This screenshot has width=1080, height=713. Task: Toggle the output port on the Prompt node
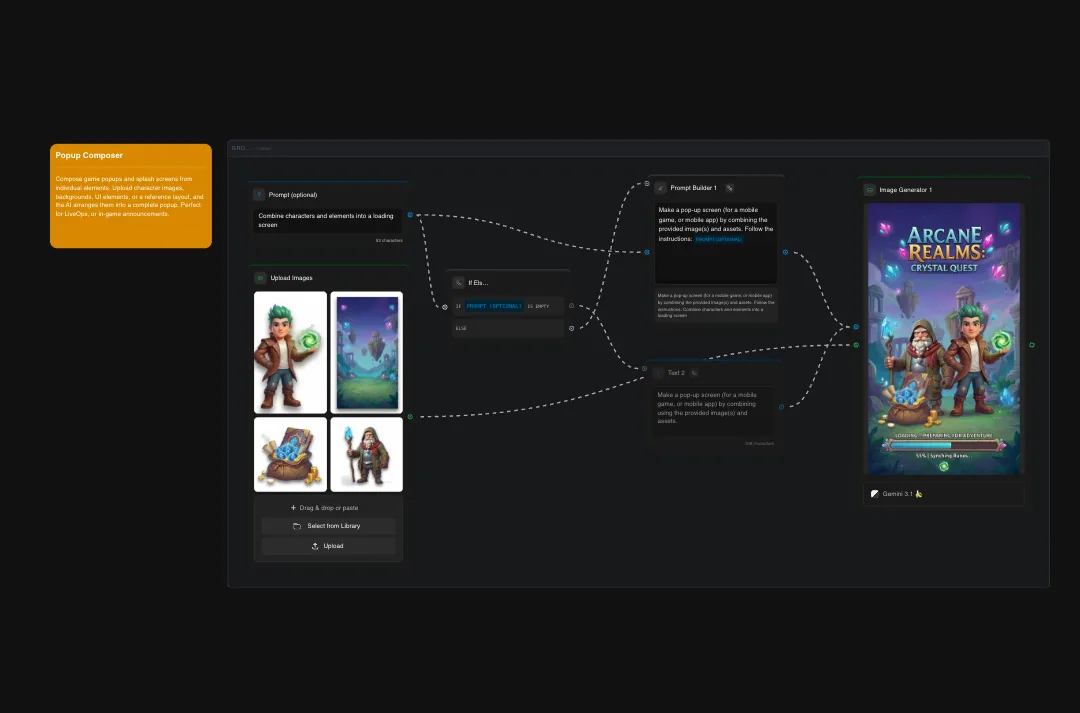pyautogui.click(x=409, y=214)
